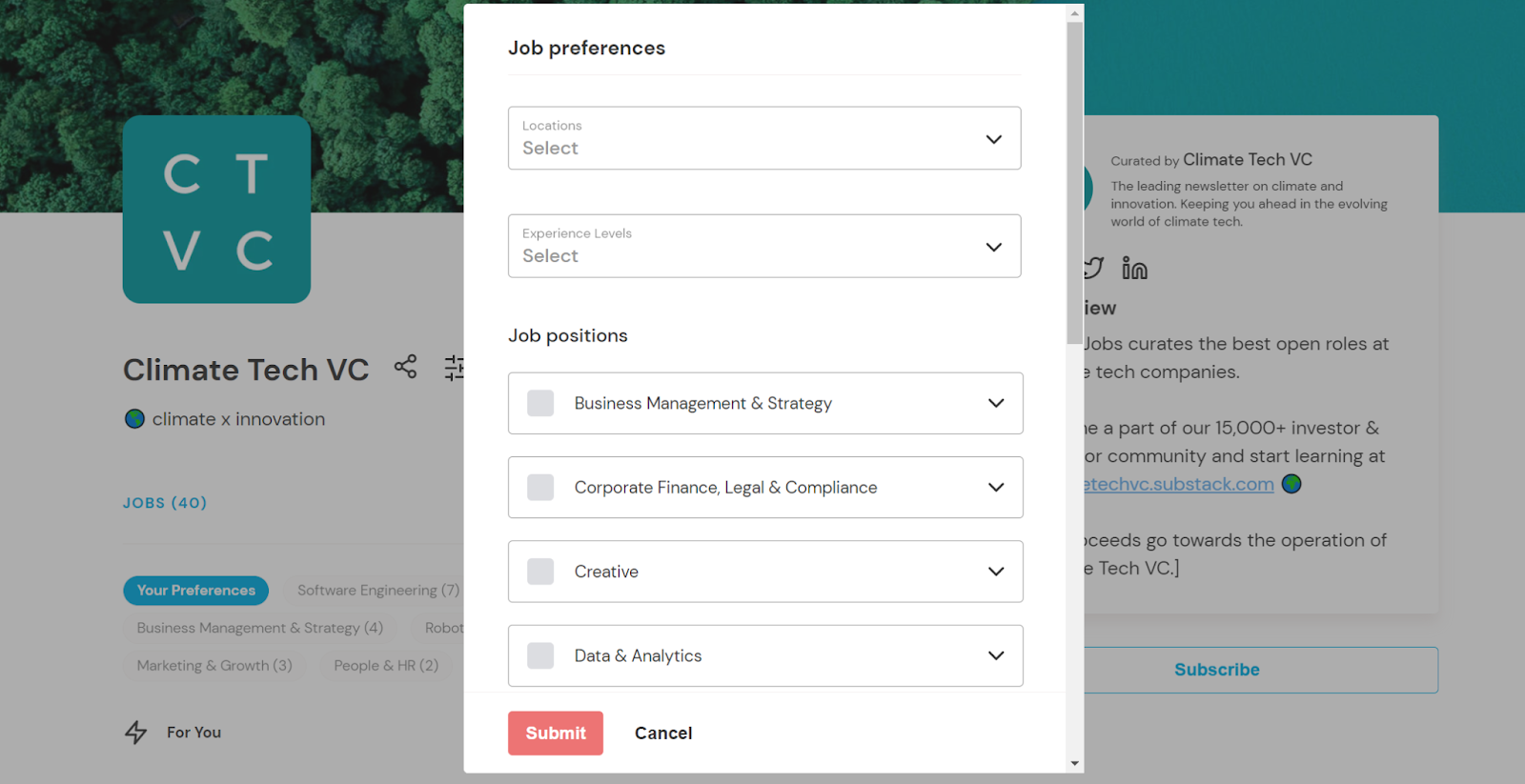Select the Software Engineering (7) filter
Screen dimensions: 1525x784
[x=378, y=591]
